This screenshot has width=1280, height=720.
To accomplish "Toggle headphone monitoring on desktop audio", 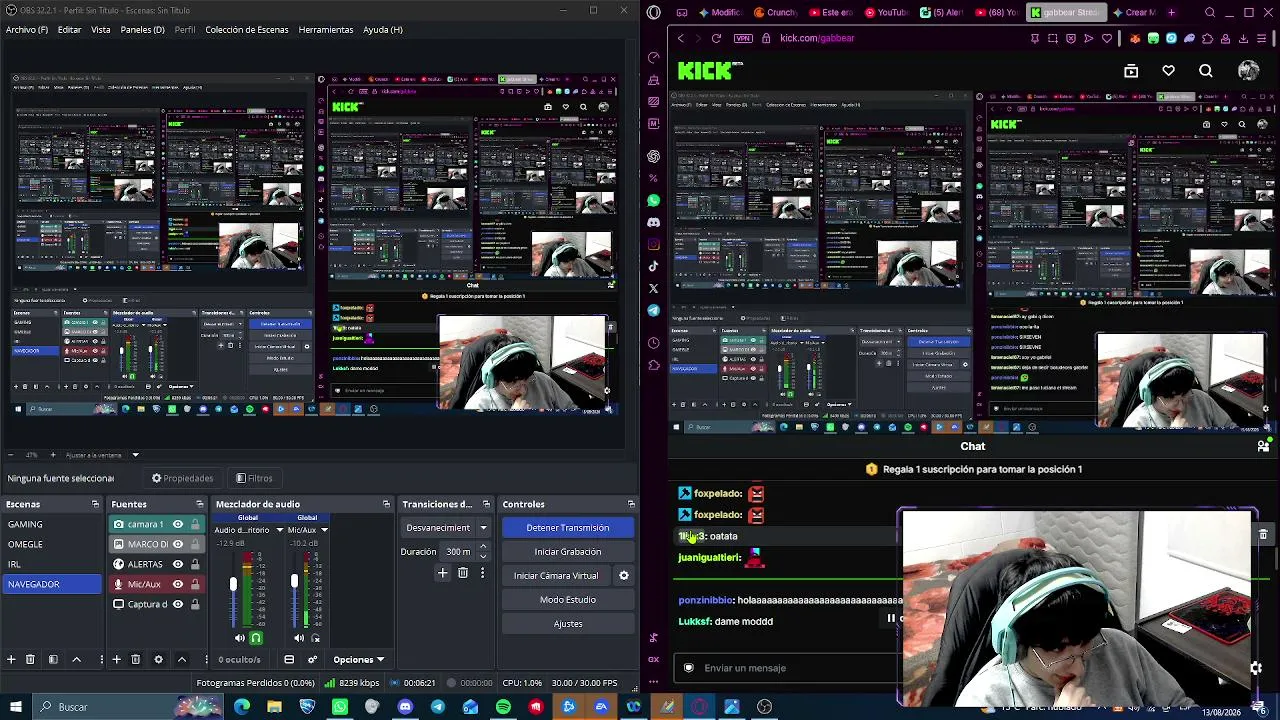I will click(x=256, y=638).
